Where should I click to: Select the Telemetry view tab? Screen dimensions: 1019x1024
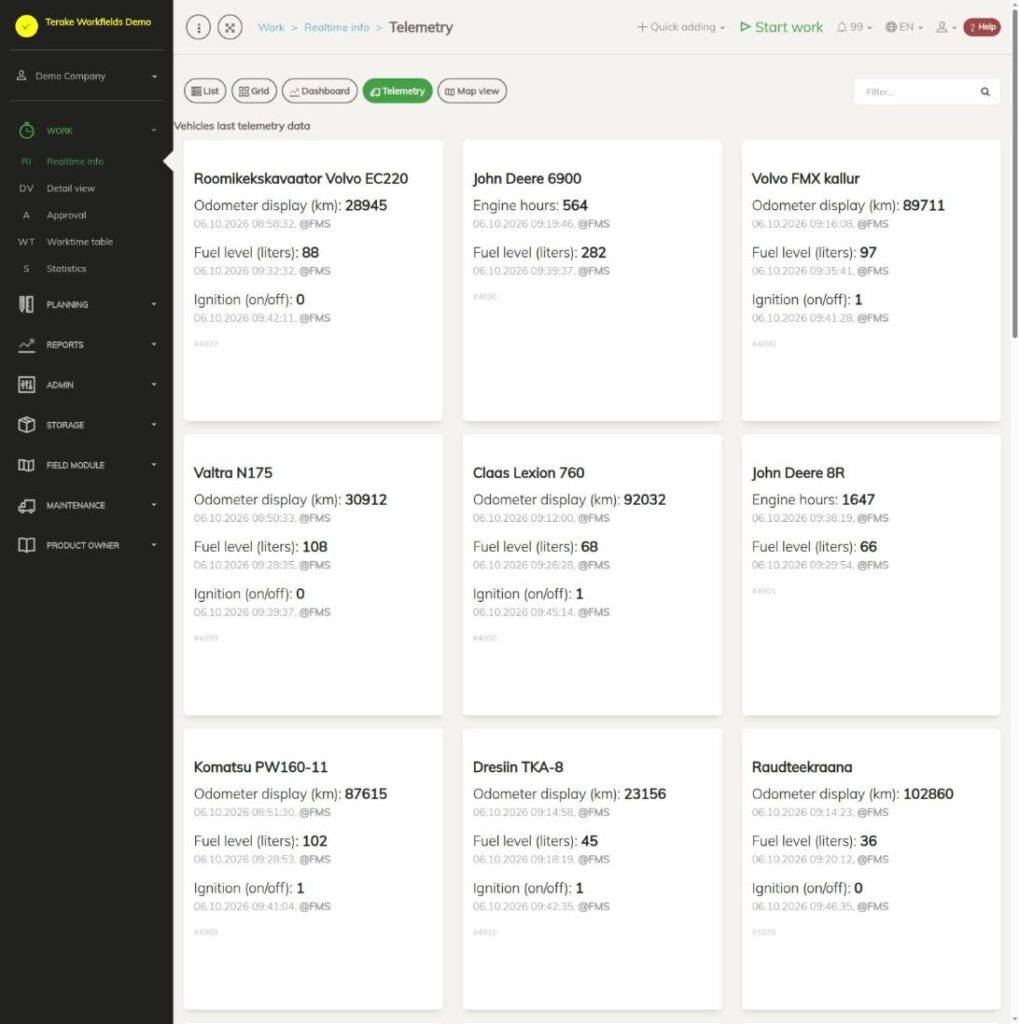(x=397, y=91)
